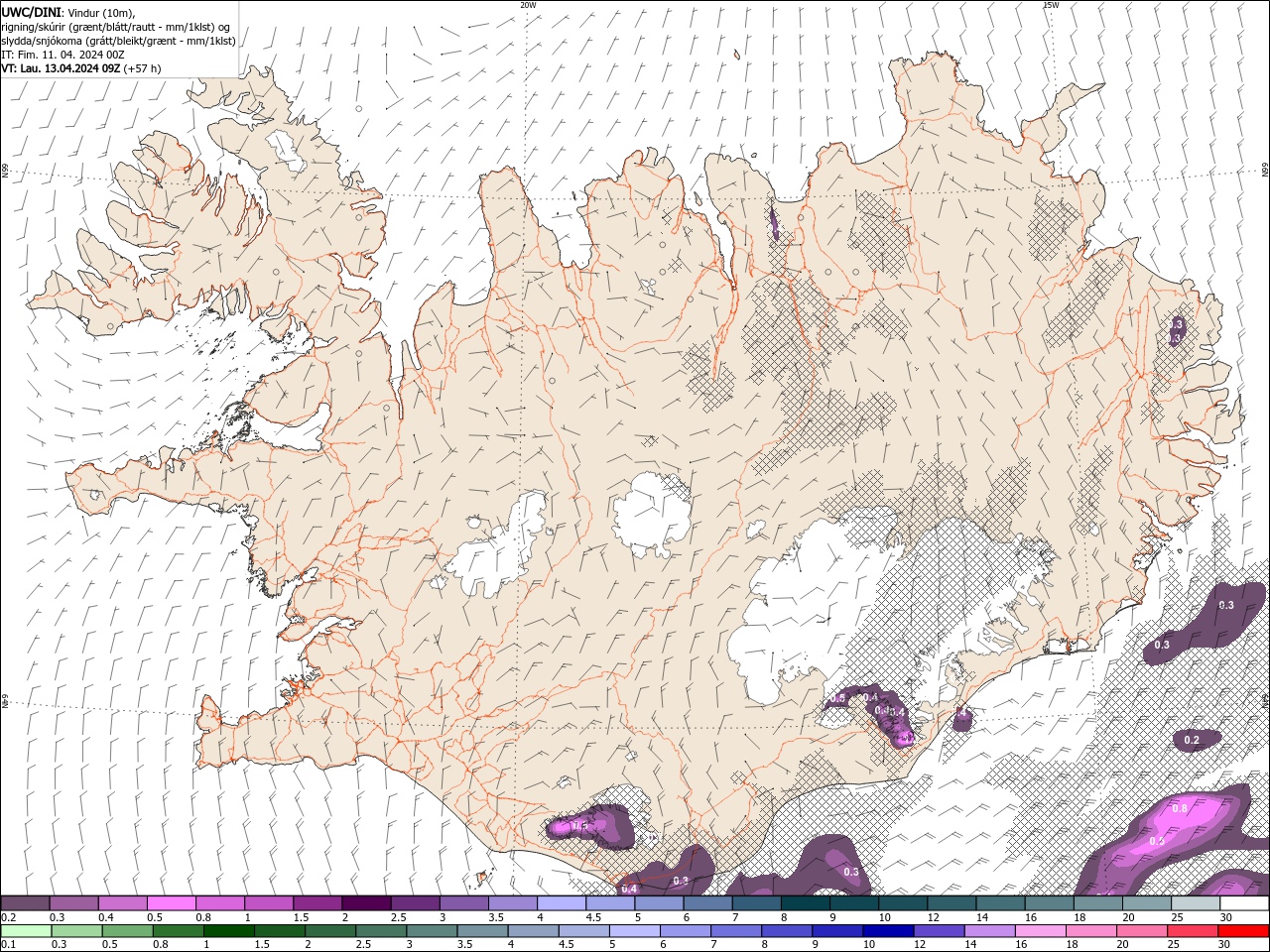Pick the upper legend 25 light gray swatch
Image resolution: width=1270 pixels, height=952 pixels.
point(1196,903)
